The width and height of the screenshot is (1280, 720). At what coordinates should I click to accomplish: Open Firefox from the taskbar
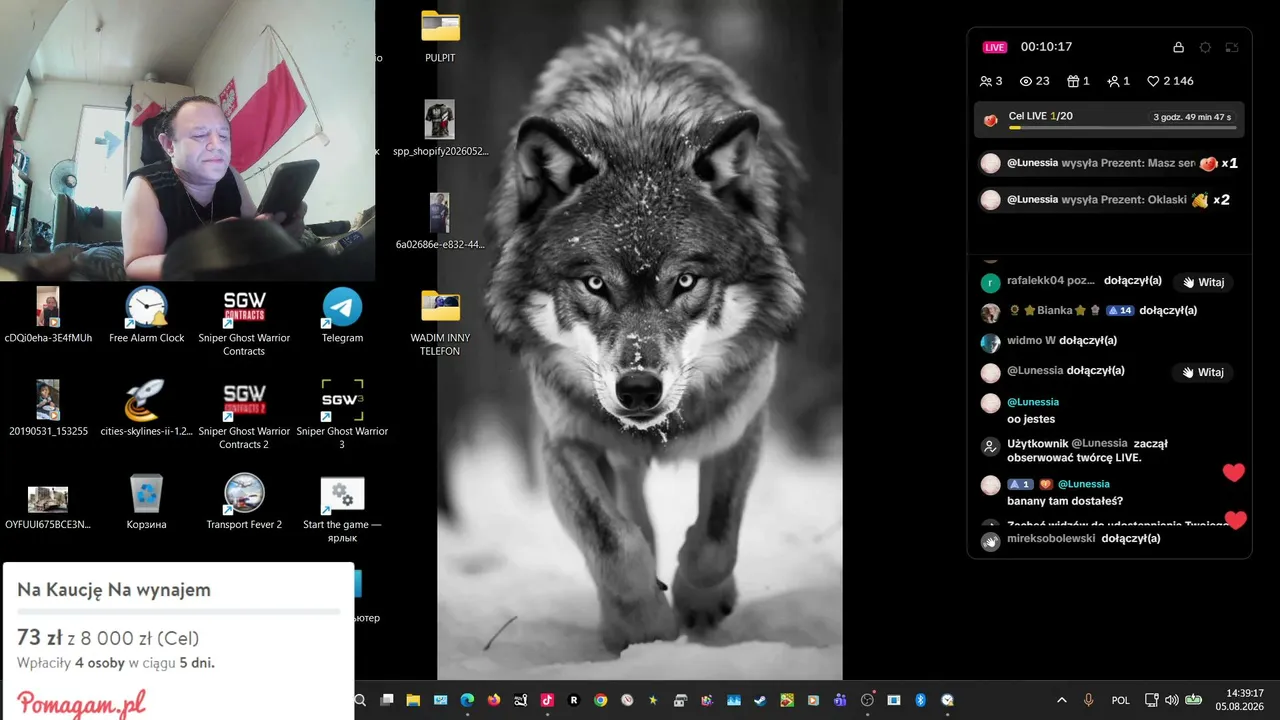click(494, 700)
